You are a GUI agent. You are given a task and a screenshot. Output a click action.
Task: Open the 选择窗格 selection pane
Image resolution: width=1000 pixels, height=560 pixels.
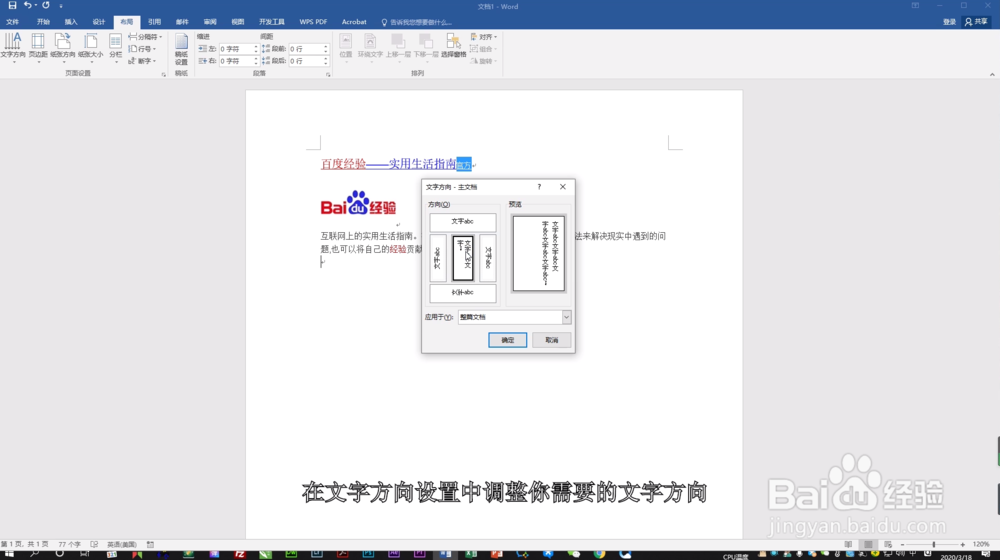click(453, 46)
